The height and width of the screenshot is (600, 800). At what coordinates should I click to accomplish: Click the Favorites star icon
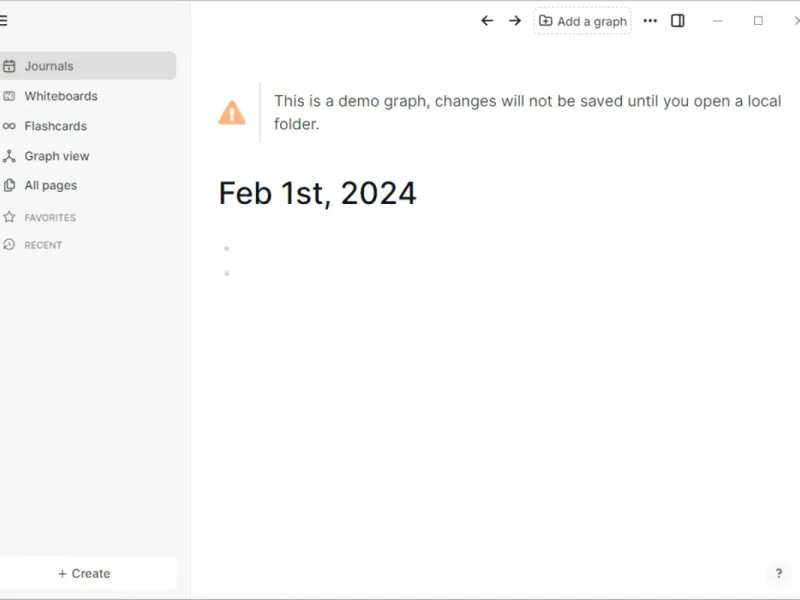click(x=9, y=217)
